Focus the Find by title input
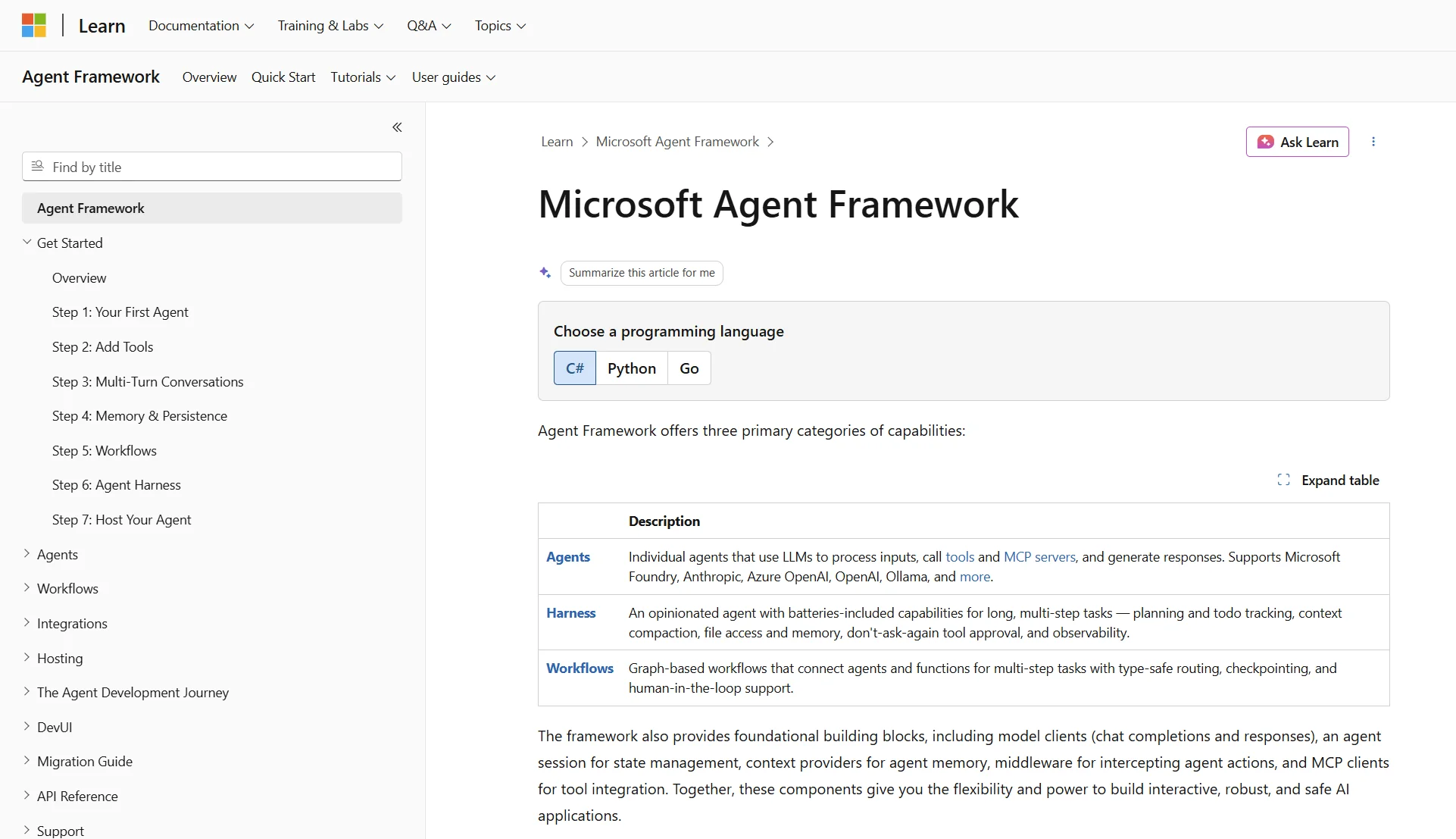Viewport: 1456px width, 839px height. (212, 167)
